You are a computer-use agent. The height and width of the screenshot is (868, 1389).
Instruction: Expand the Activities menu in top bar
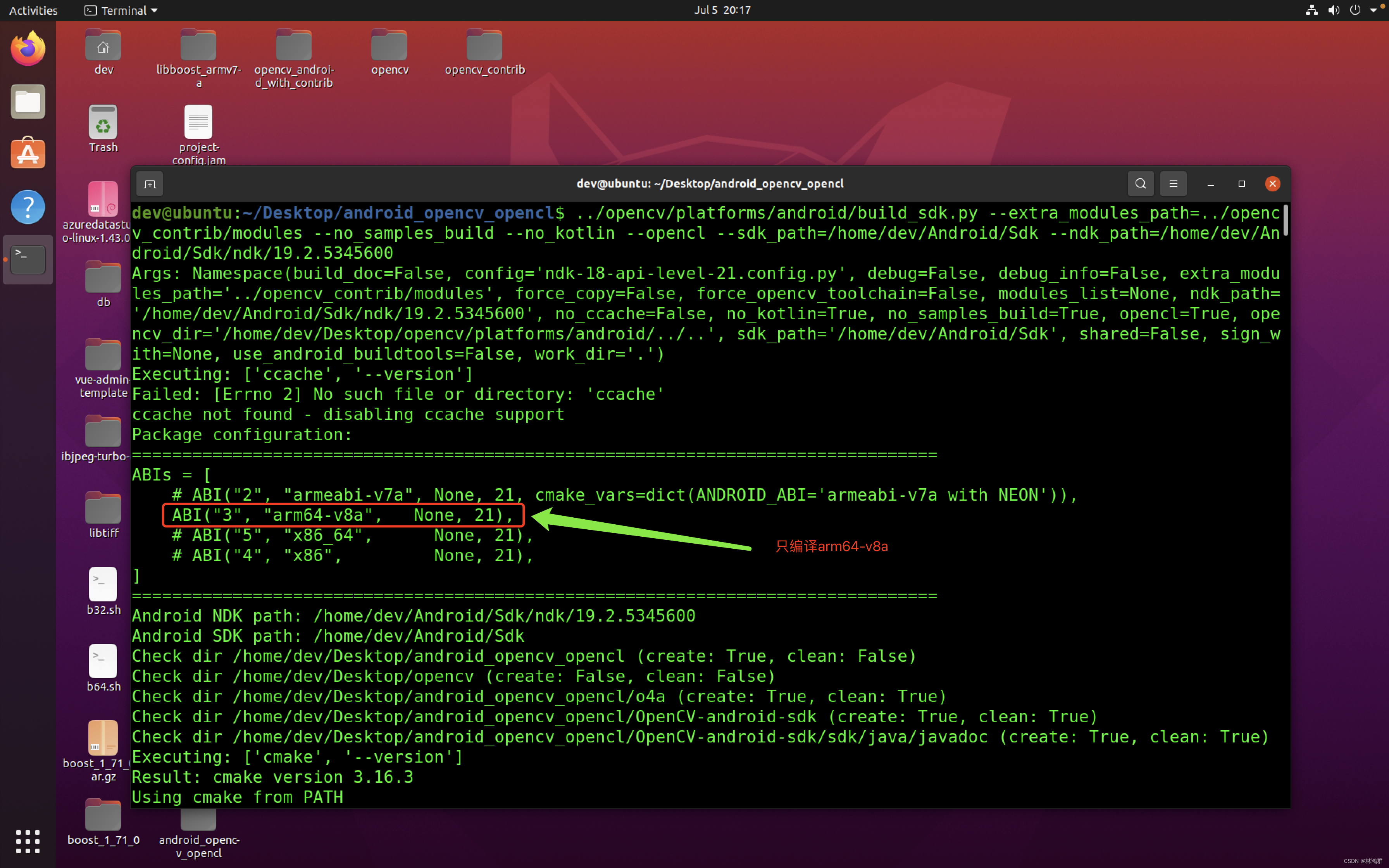pos(33,10)
